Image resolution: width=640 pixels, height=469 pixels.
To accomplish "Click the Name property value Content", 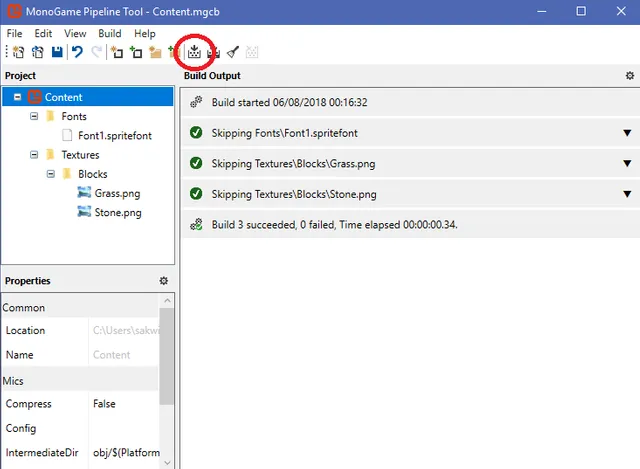I will coord(124,355).
